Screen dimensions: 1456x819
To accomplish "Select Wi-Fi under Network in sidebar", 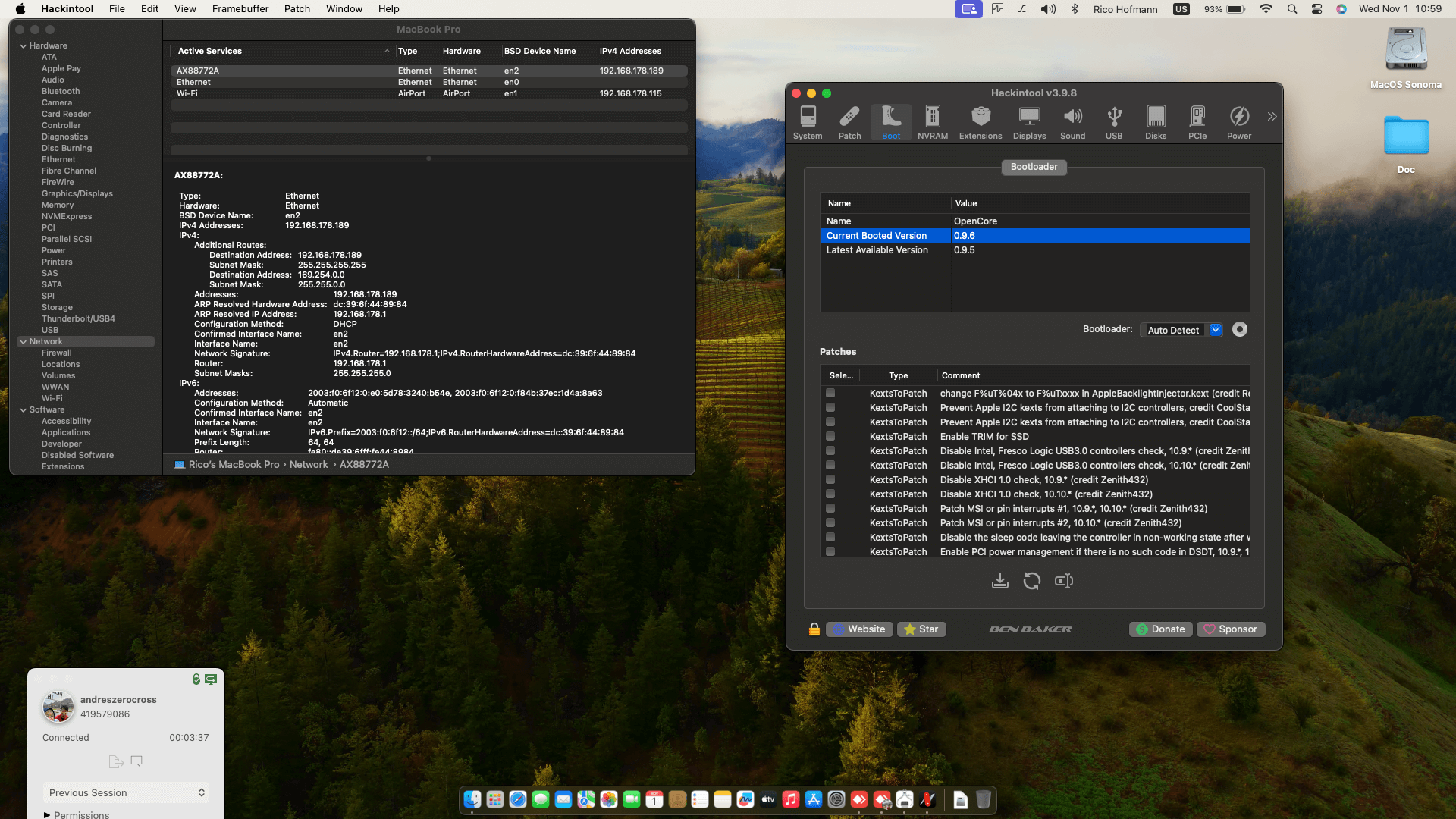I will [x=52, y=398].
